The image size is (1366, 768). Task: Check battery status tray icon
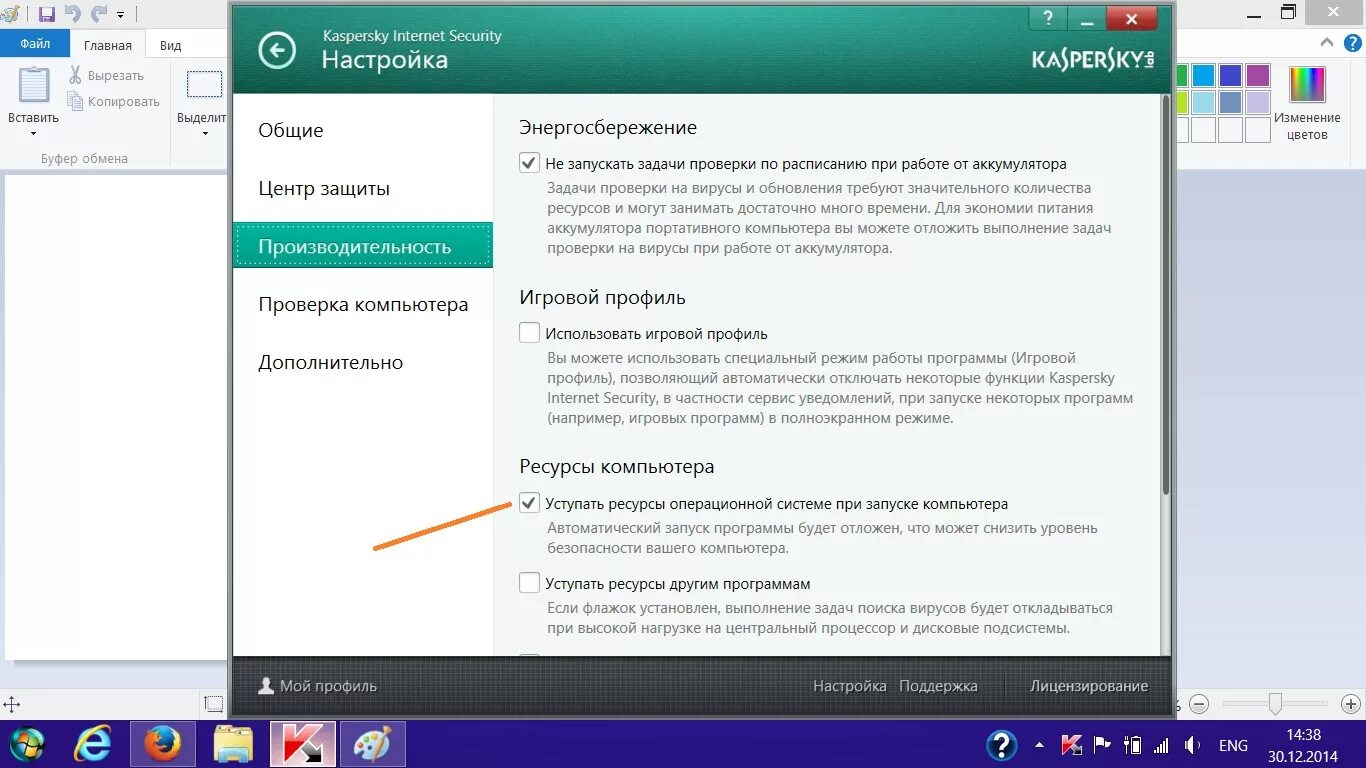pos(1132,745)
